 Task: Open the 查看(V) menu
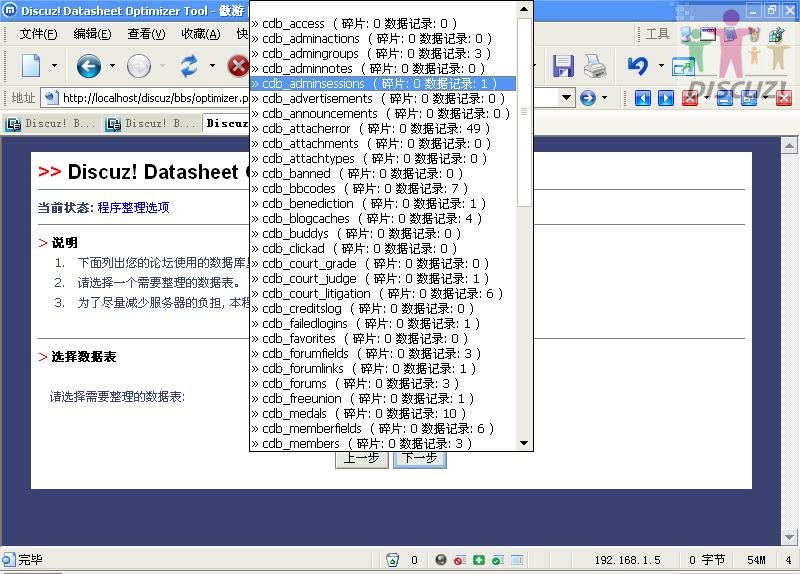146,34
